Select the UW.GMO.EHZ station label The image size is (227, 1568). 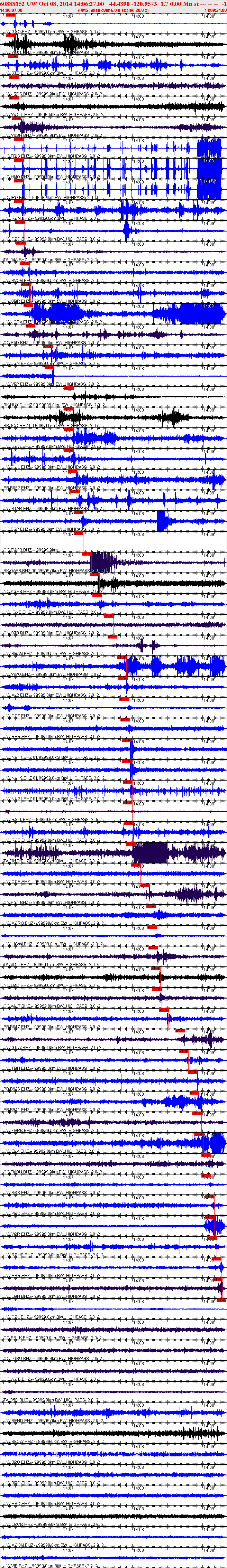(x=53, y=32)
